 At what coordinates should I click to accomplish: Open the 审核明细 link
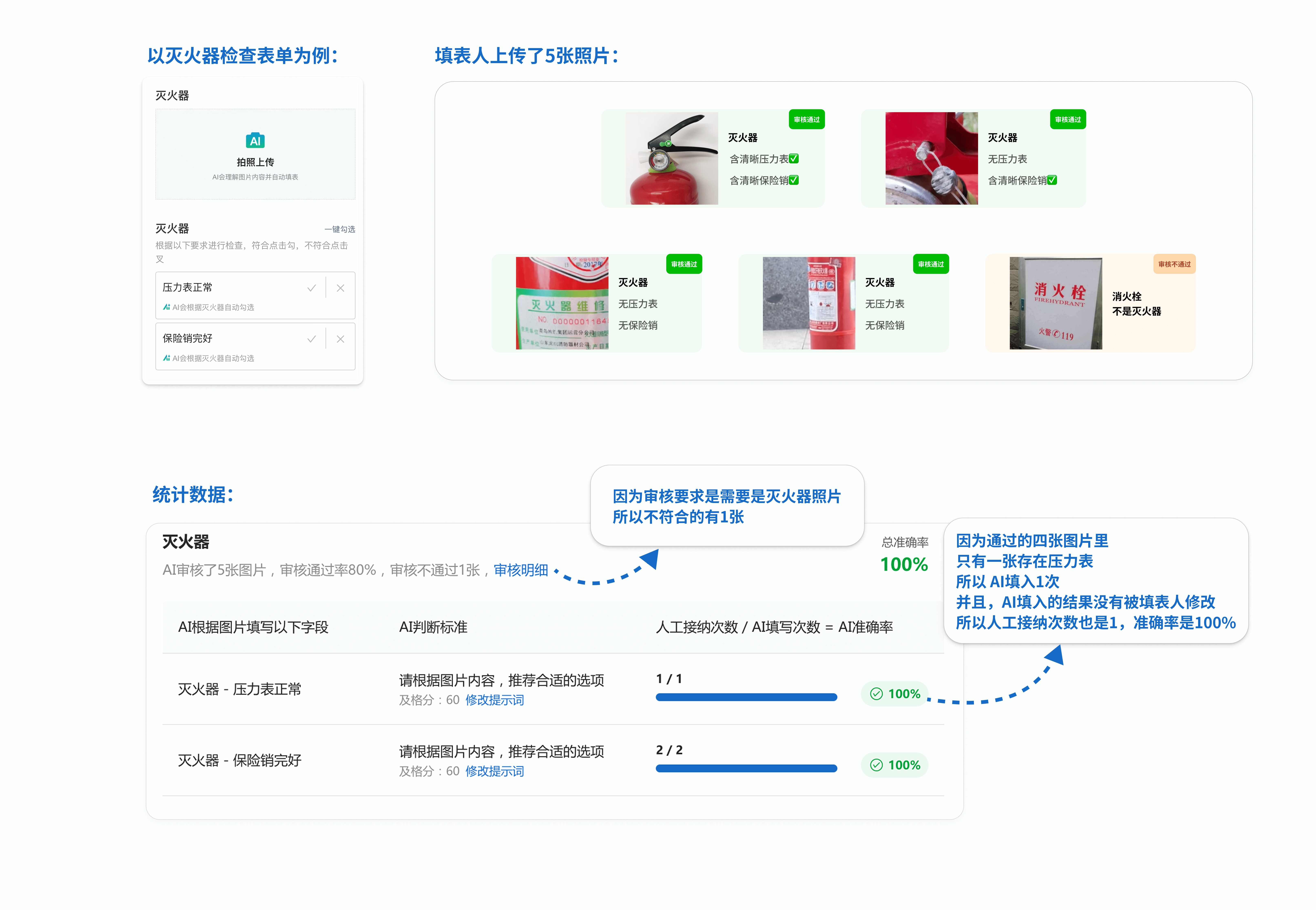point(521,570)
